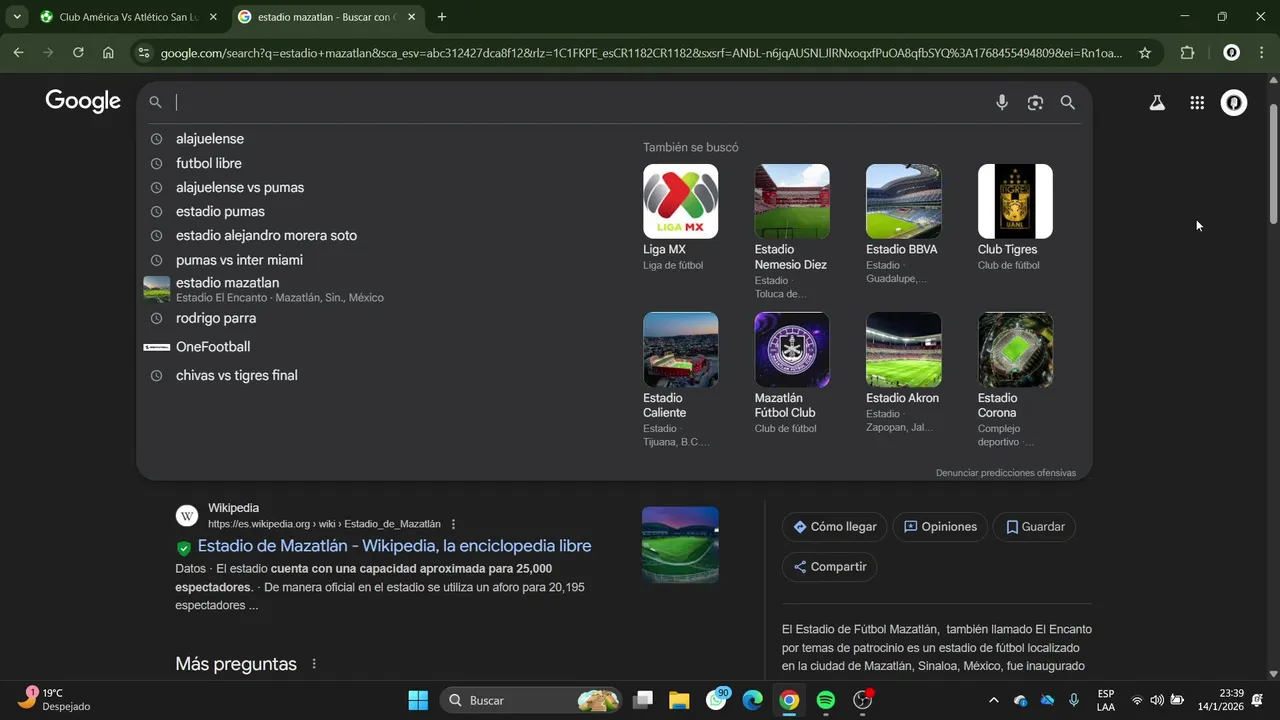The image size is (1280, 720).
Task: Open Chrome profile icon in toolbar
Action: pos(1232,53)
